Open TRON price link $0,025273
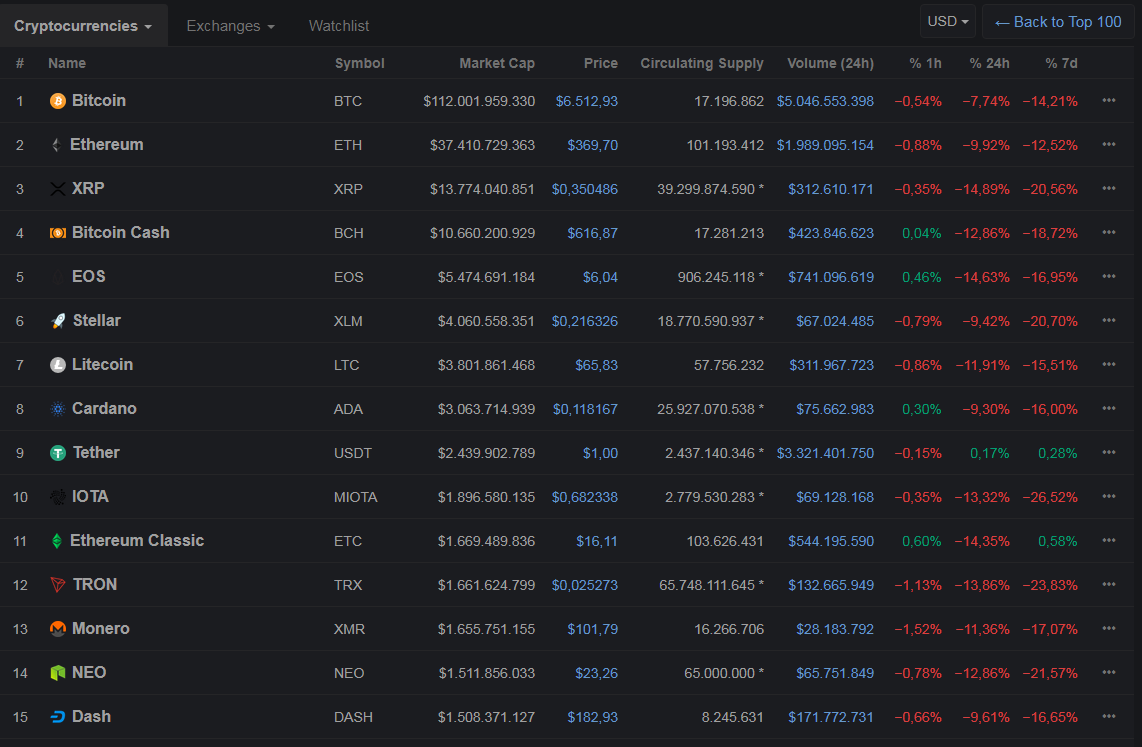The height and width of the screenshot is (747, 1142). 585,585
